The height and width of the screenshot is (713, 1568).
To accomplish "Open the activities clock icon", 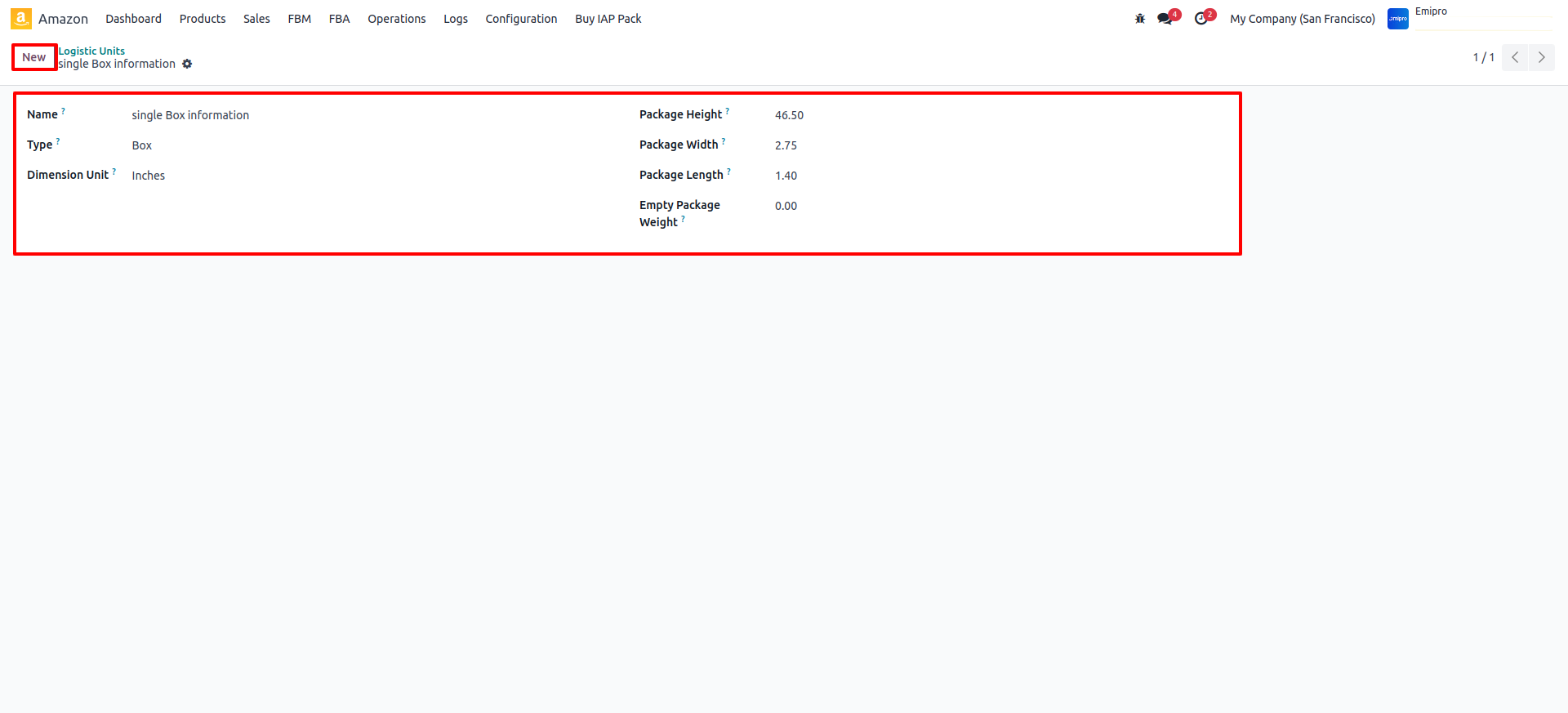I will pos(1200,19).
